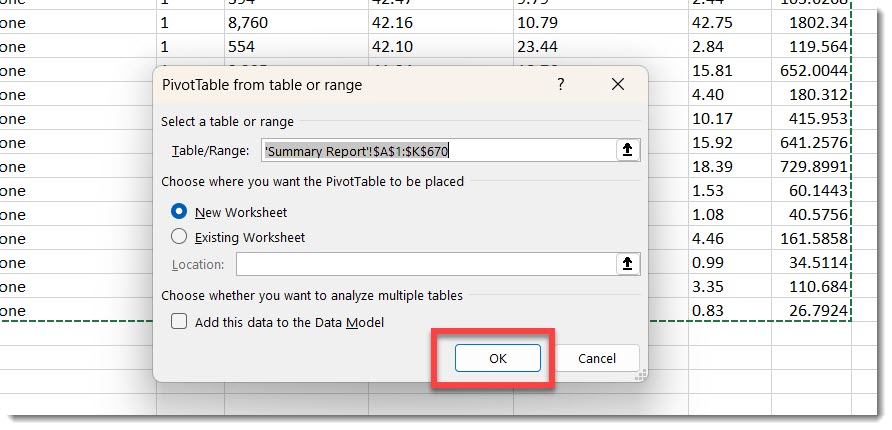Click the Location text box

[425, 264]
